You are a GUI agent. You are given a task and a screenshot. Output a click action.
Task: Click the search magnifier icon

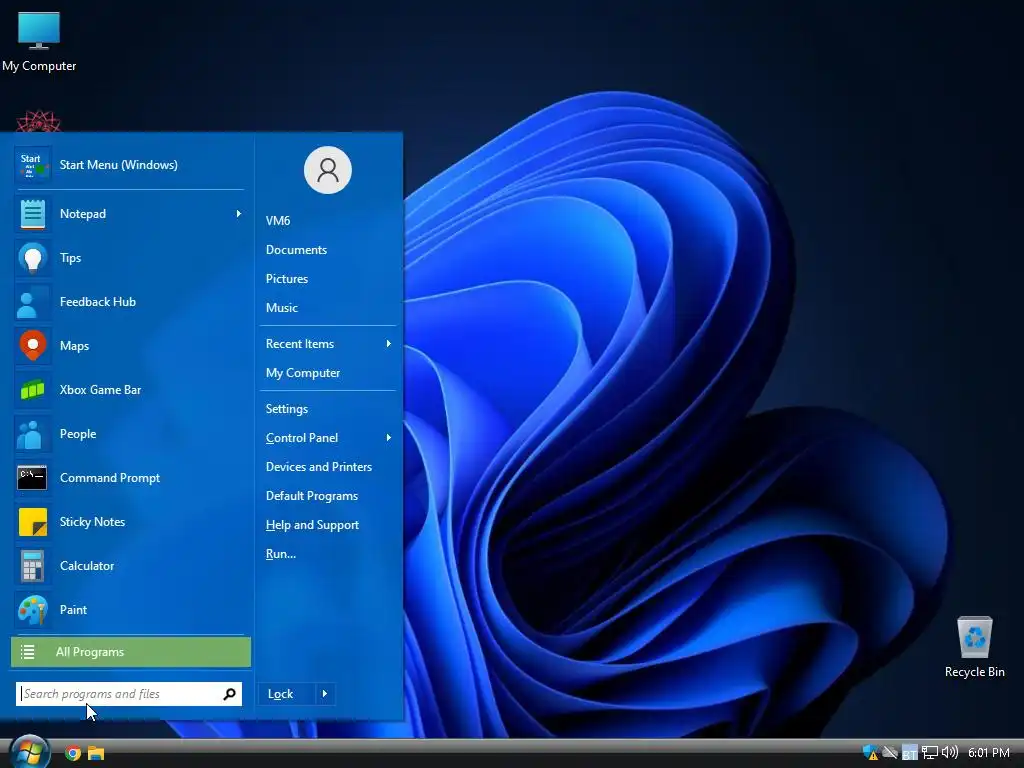pyautogui.click(x=229, y=694)
